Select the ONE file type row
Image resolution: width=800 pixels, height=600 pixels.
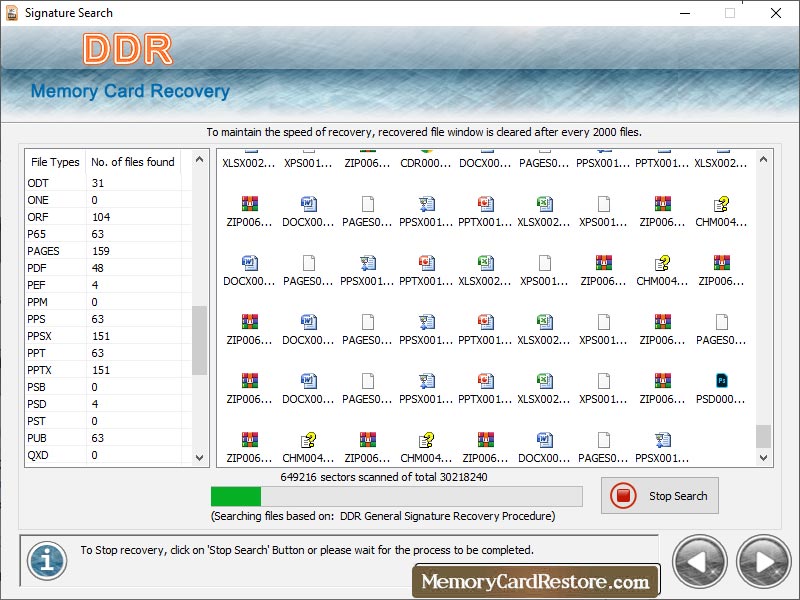[109, 200]
